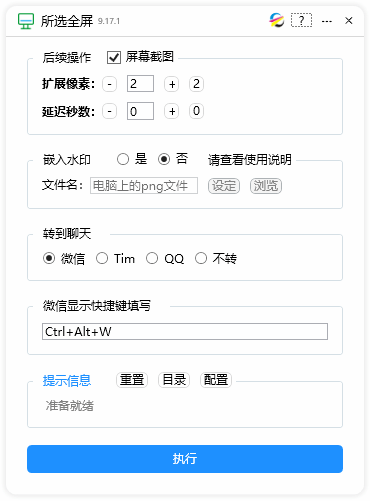Click the 配置 configuration button
Screen dimensions: 370x501
(x=216, y=380)
